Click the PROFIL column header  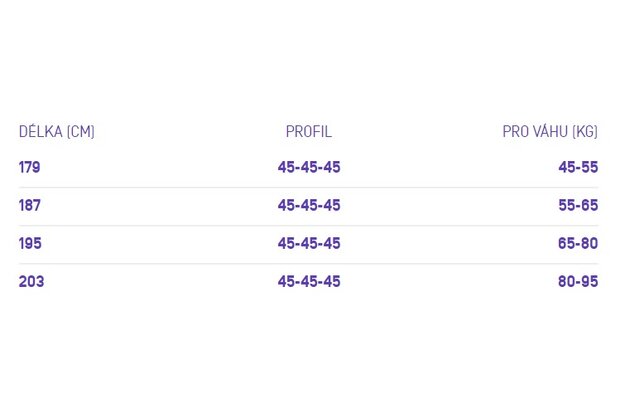click(x=309, y=132)
